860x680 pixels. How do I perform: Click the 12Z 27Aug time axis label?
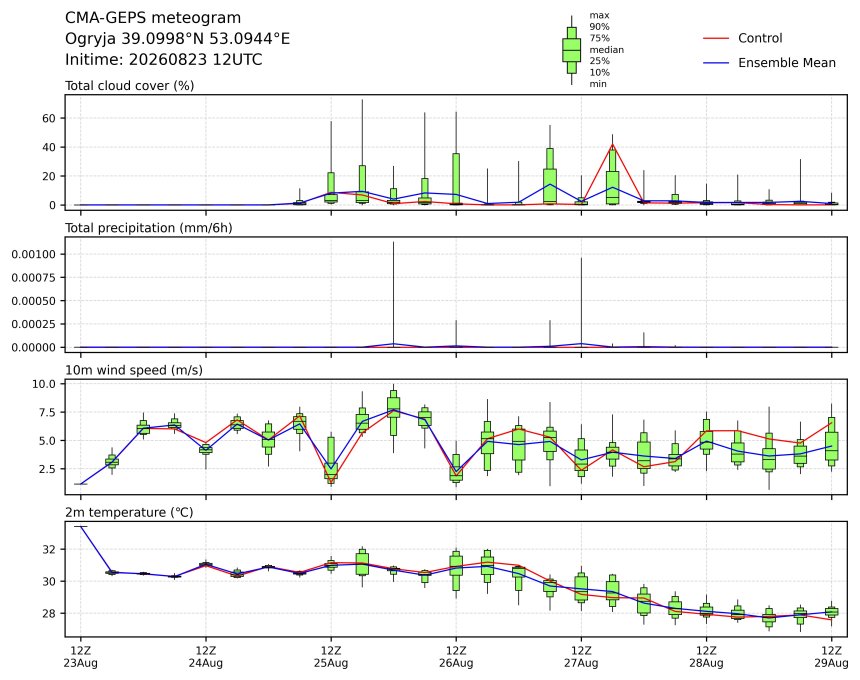pos(581,656)
